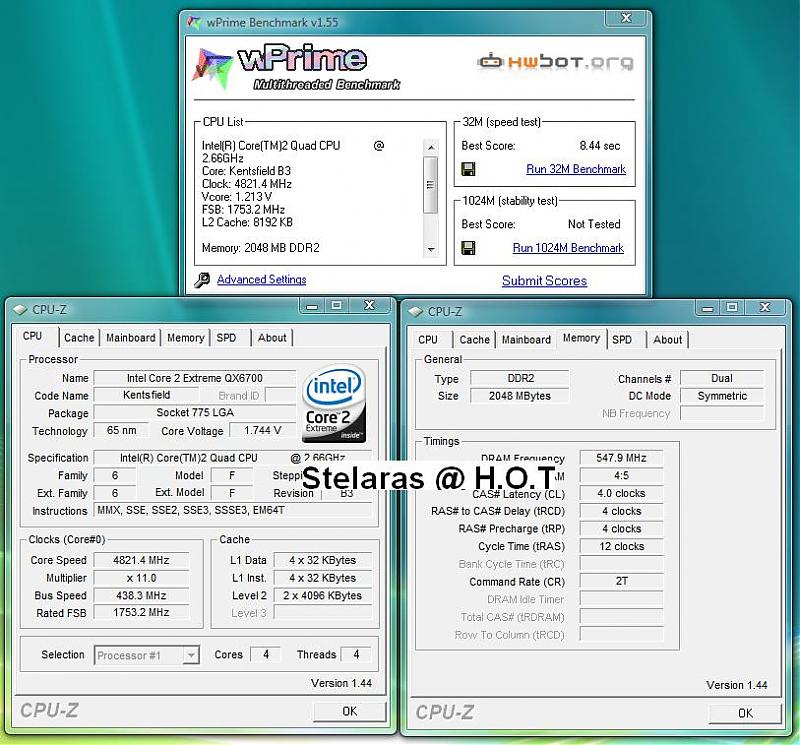
Task: Click scroll up arrow in CPU List
Action: coord(431,147)
